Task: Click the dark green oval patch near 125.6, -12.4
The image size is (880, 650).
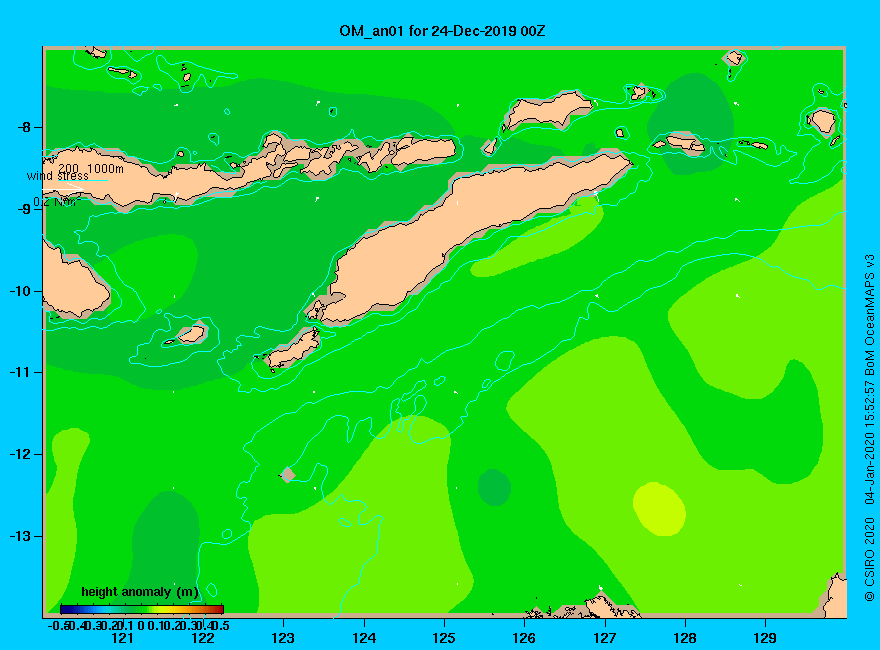Action: [494, 487]
